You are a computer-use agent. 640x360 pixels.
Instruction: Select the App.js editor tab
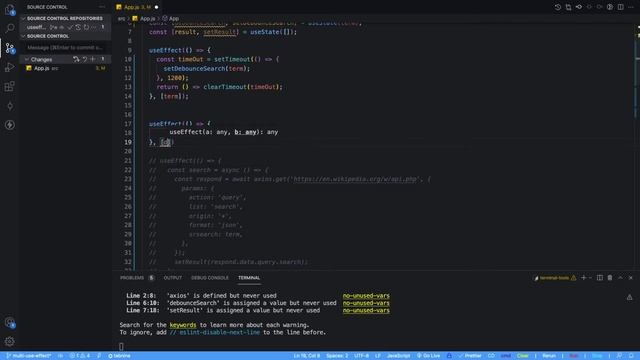point(137,7)
